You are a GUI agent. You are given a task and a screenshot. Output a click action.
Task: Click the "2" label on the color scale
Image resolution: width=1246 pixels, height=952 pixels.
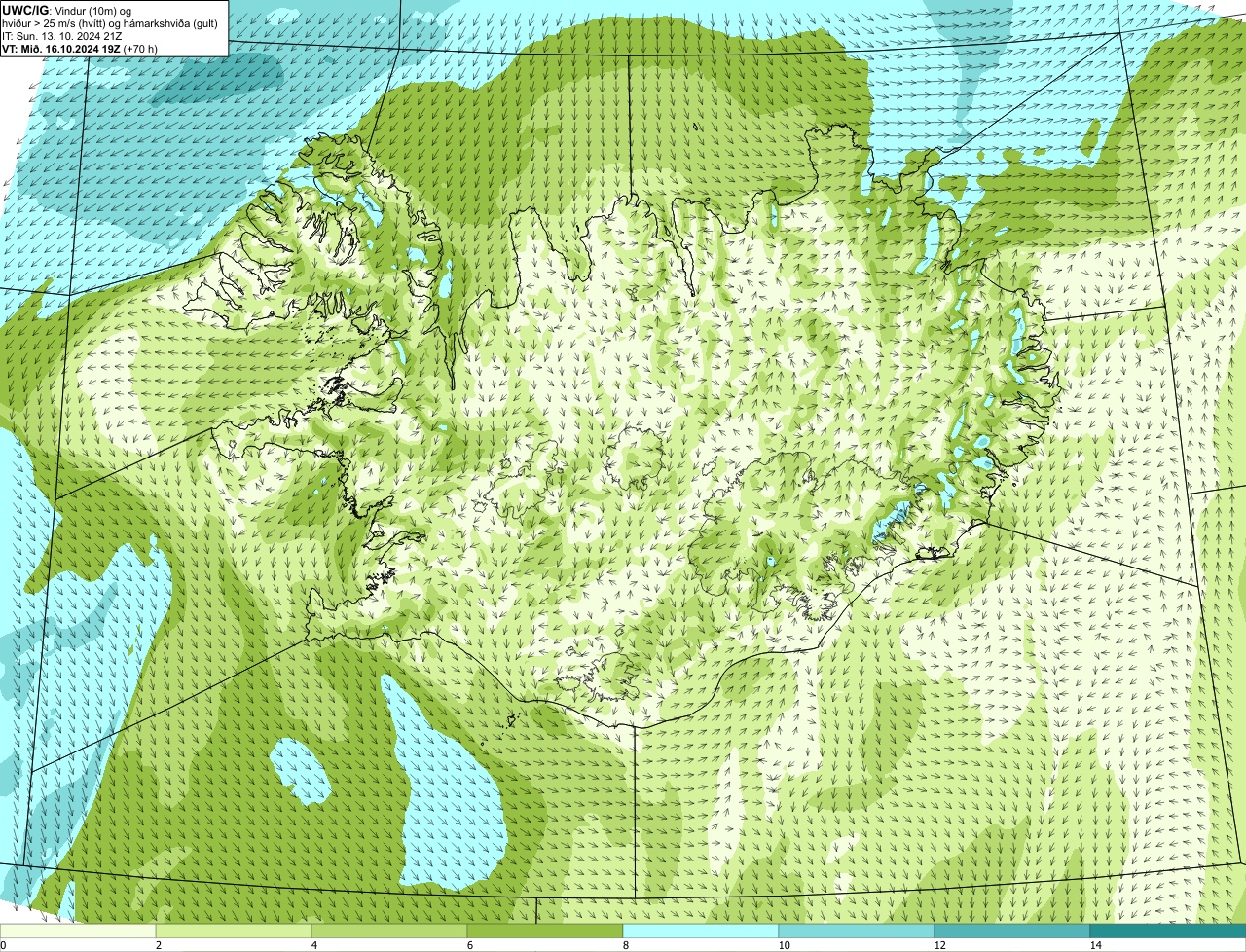coord(158,945)
